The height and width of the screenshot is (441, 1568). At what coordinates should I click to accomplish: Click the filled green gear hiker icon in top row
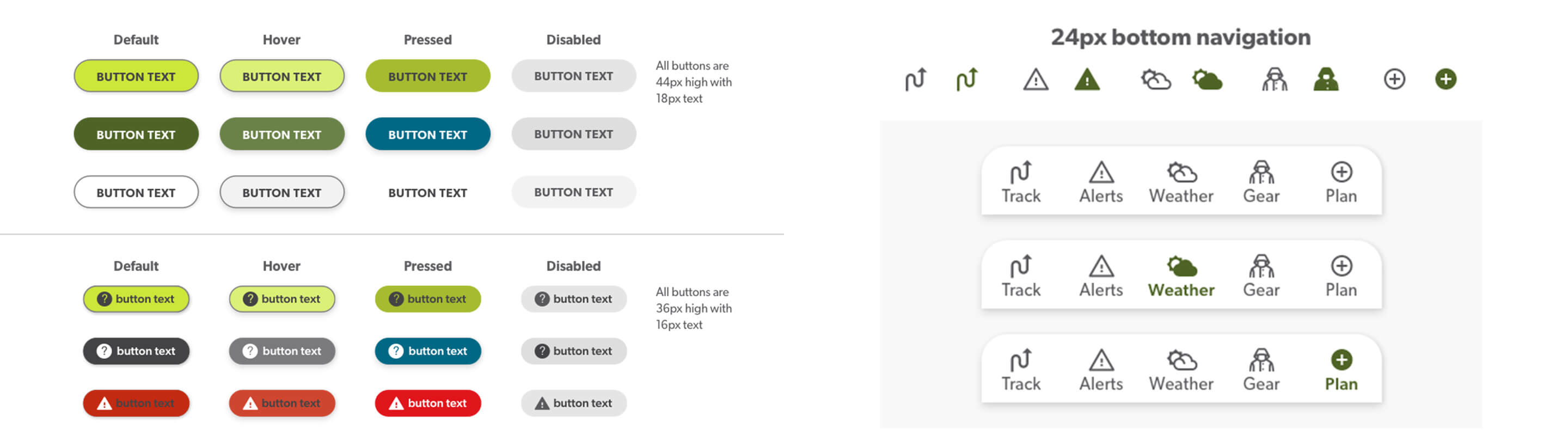click(x=1326, y=79)
